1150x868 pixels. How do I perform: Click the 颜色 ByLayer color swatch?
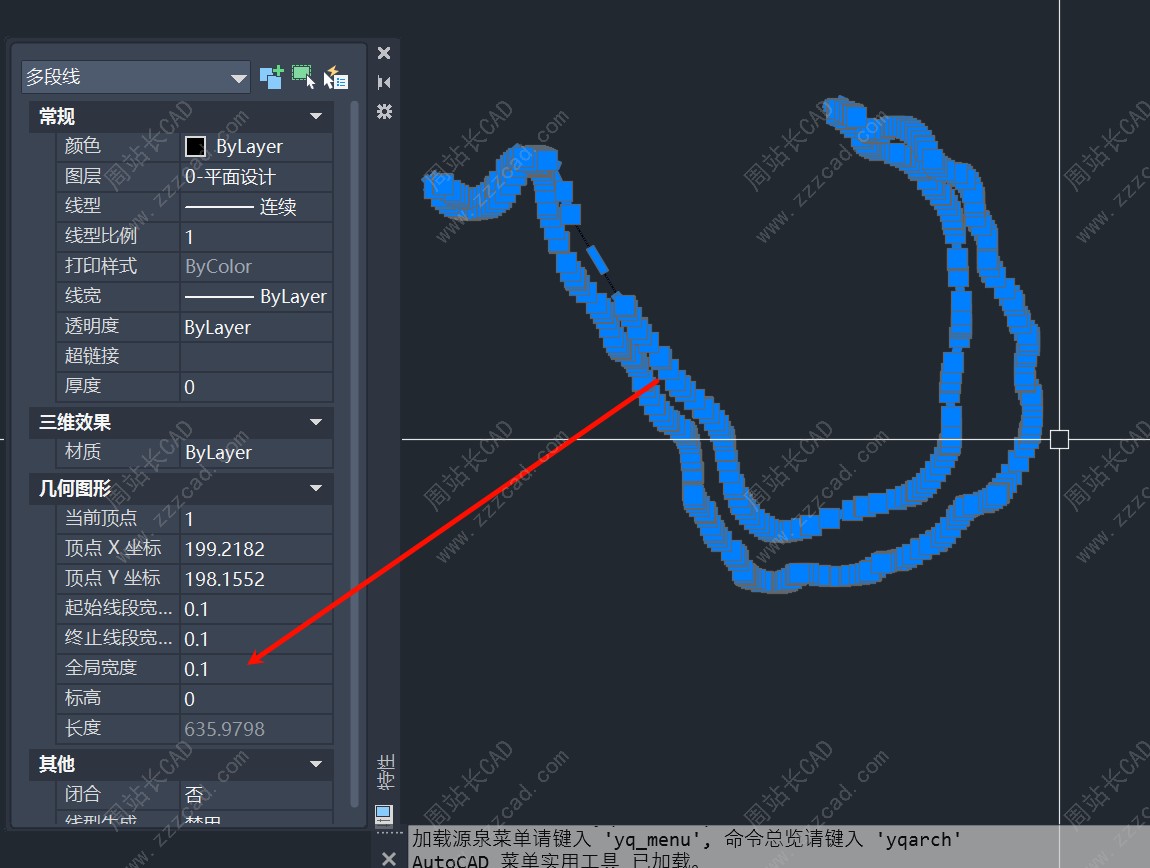click(x=195, y=147)
